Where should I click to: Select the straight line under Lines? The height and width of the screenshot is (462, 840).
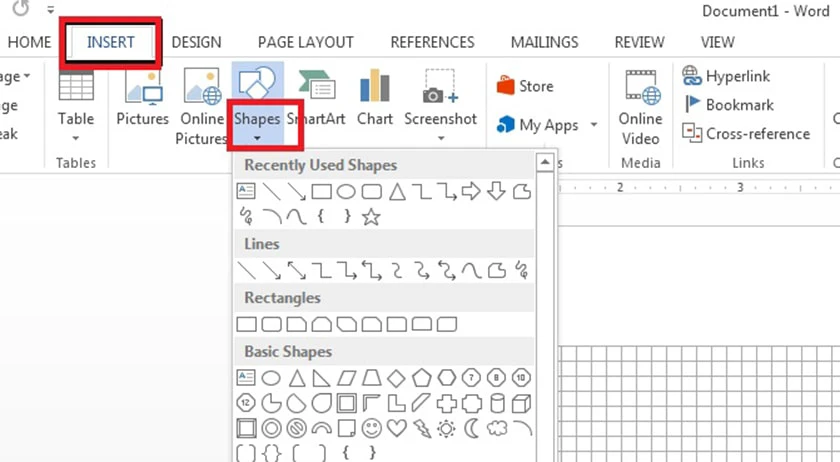click(246, 271)
